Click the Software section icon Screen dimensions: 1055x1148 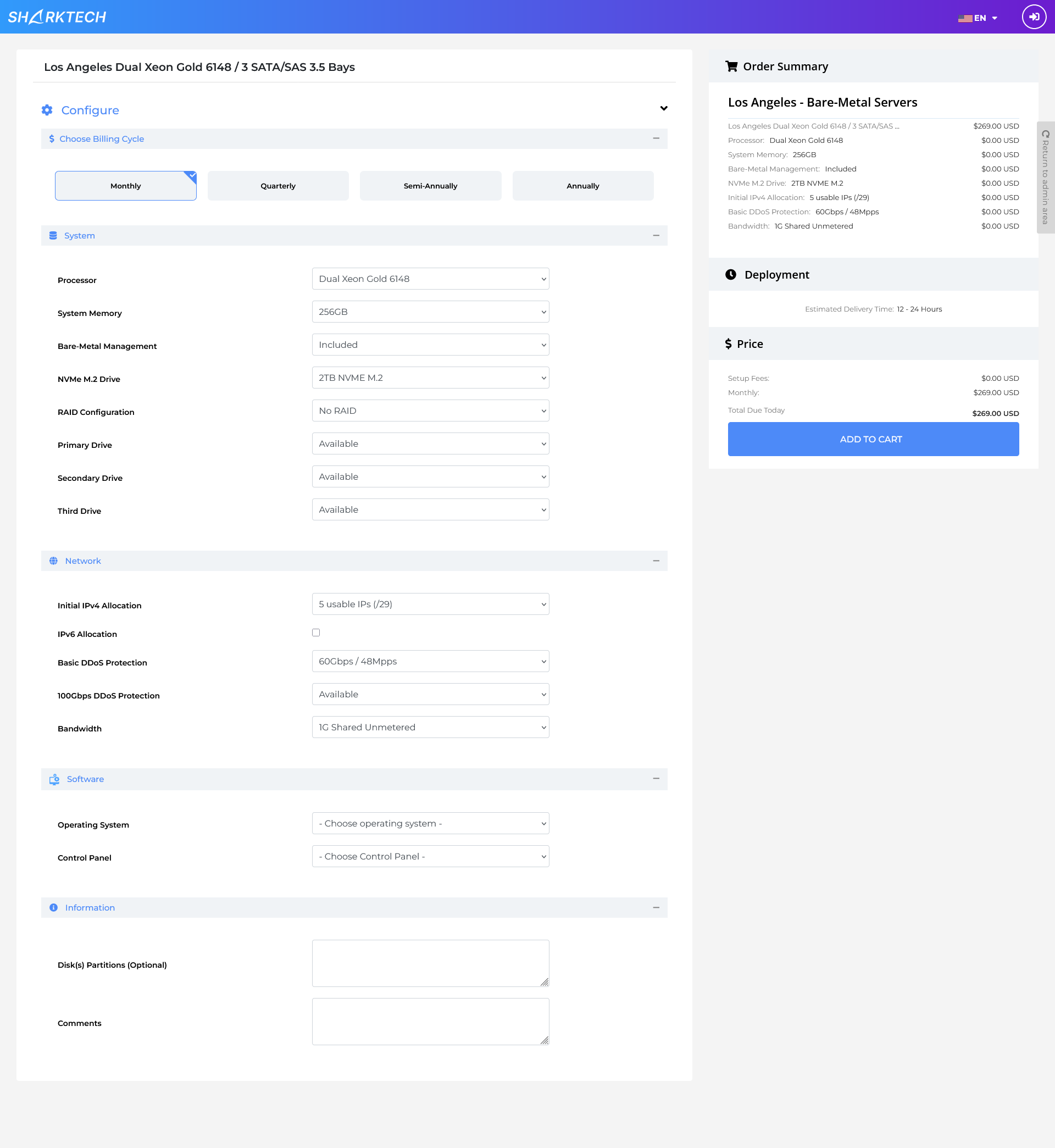(x=54, y=779)
